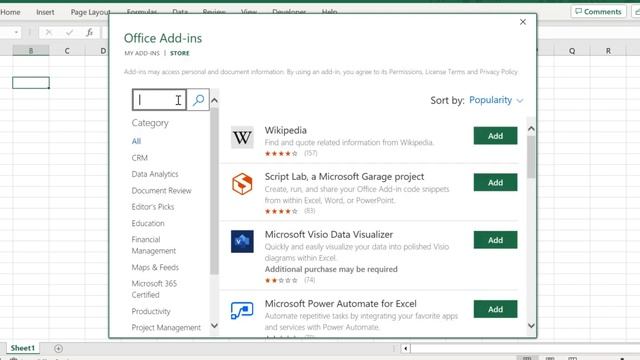
Task: Select the Productivity category
Action: coord(151,311)
